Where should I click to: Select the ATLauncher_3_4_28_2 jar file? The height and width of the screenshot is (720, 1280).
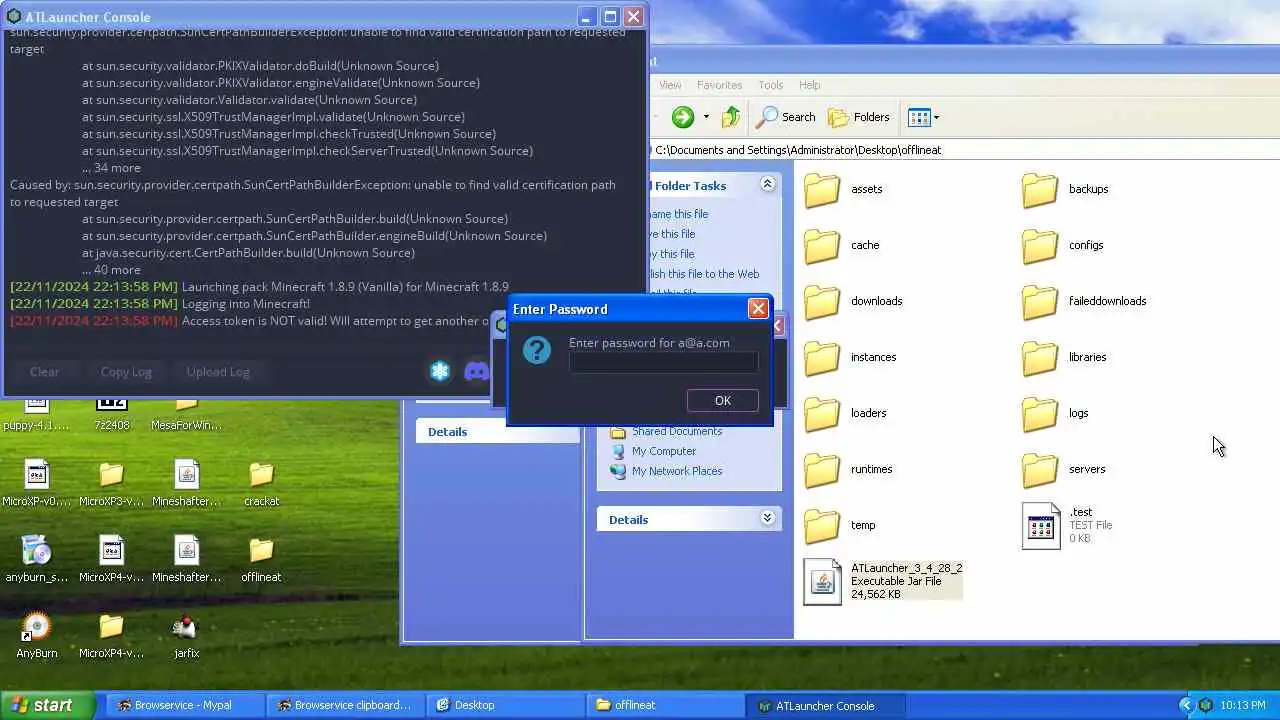tap(883, 581)
